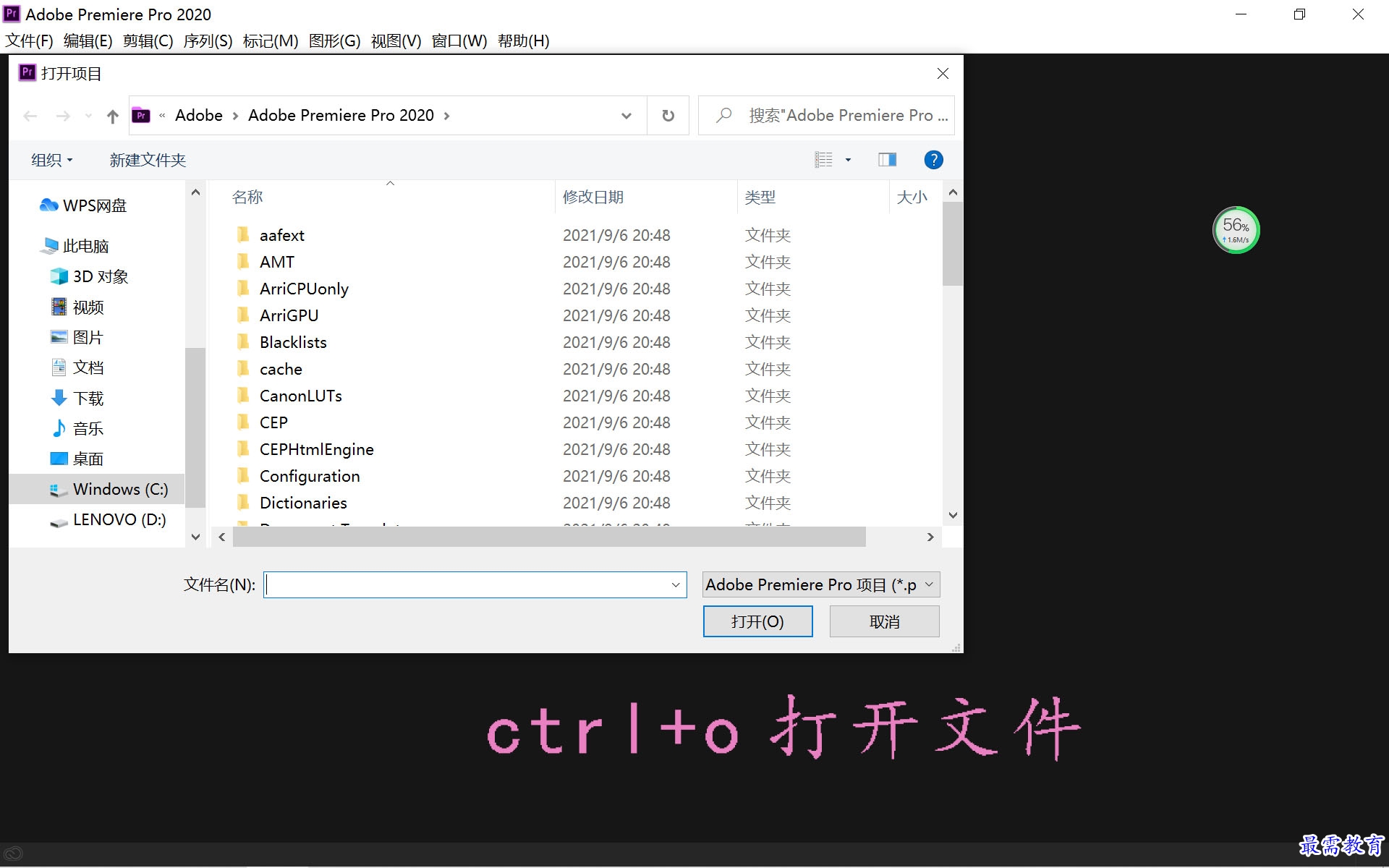Open 下载 folder in the sidebar

click(x=77, y=399)
